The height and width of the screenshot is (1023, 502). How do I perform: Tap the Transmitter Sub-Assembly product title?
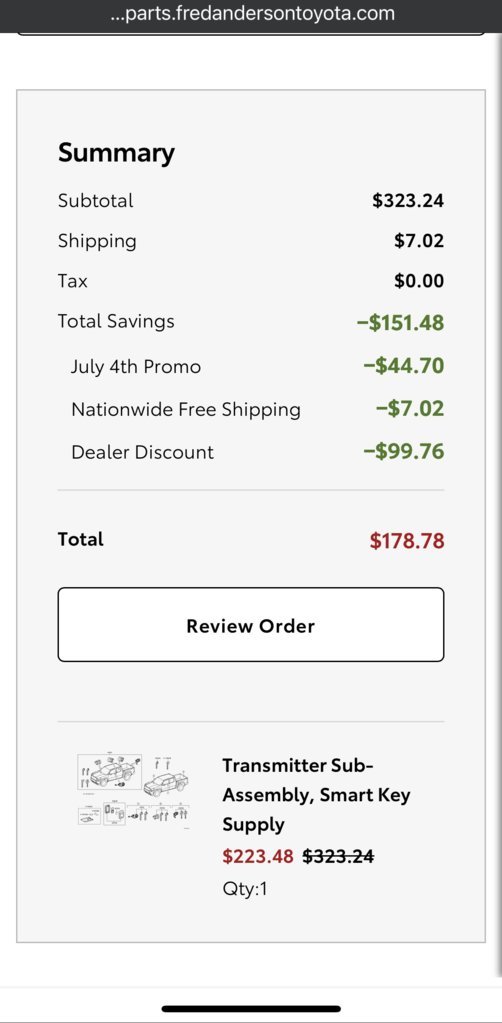click(317, 794)
